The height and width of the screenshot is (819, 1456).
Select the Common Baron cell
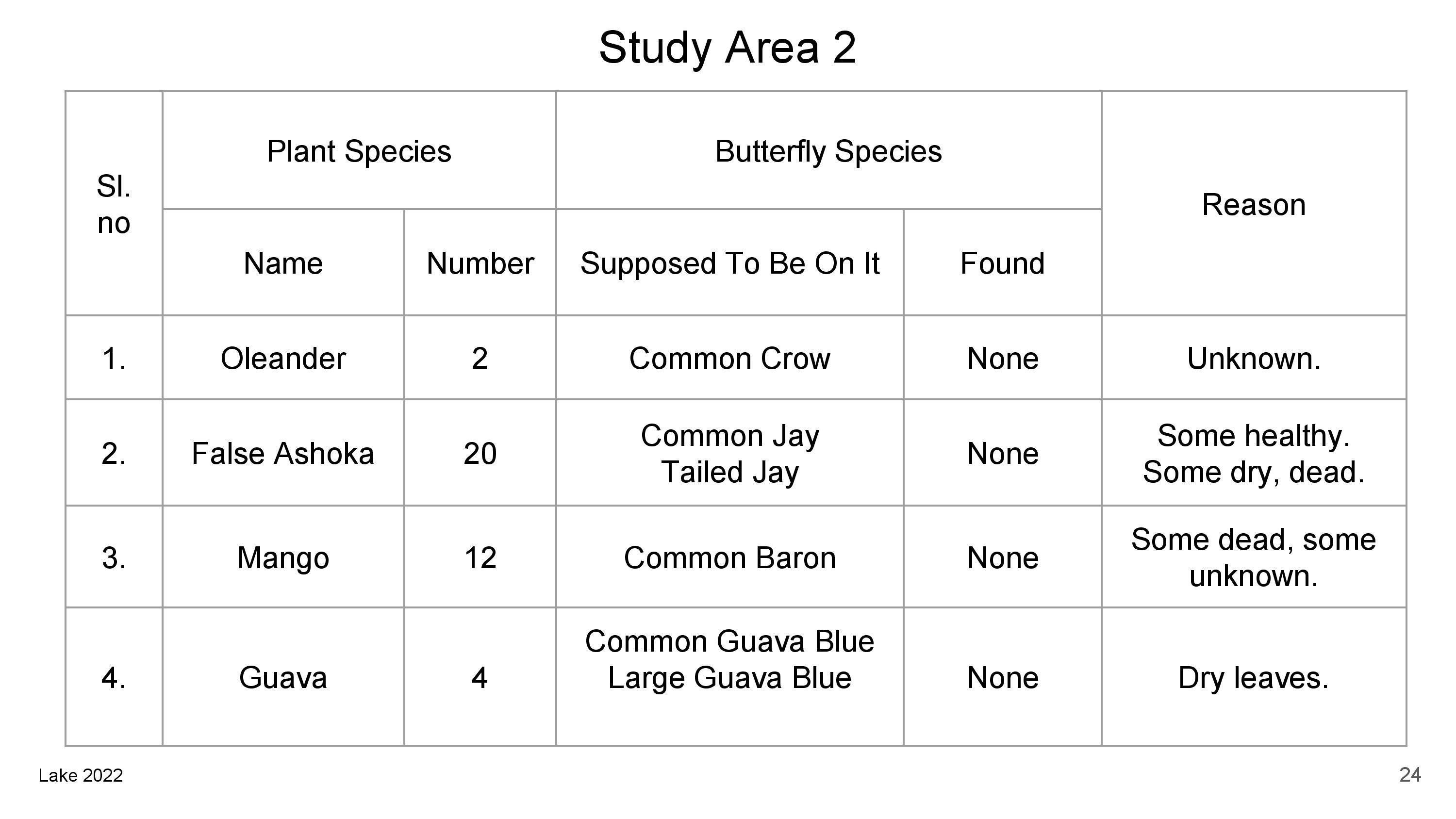(729, 558)
